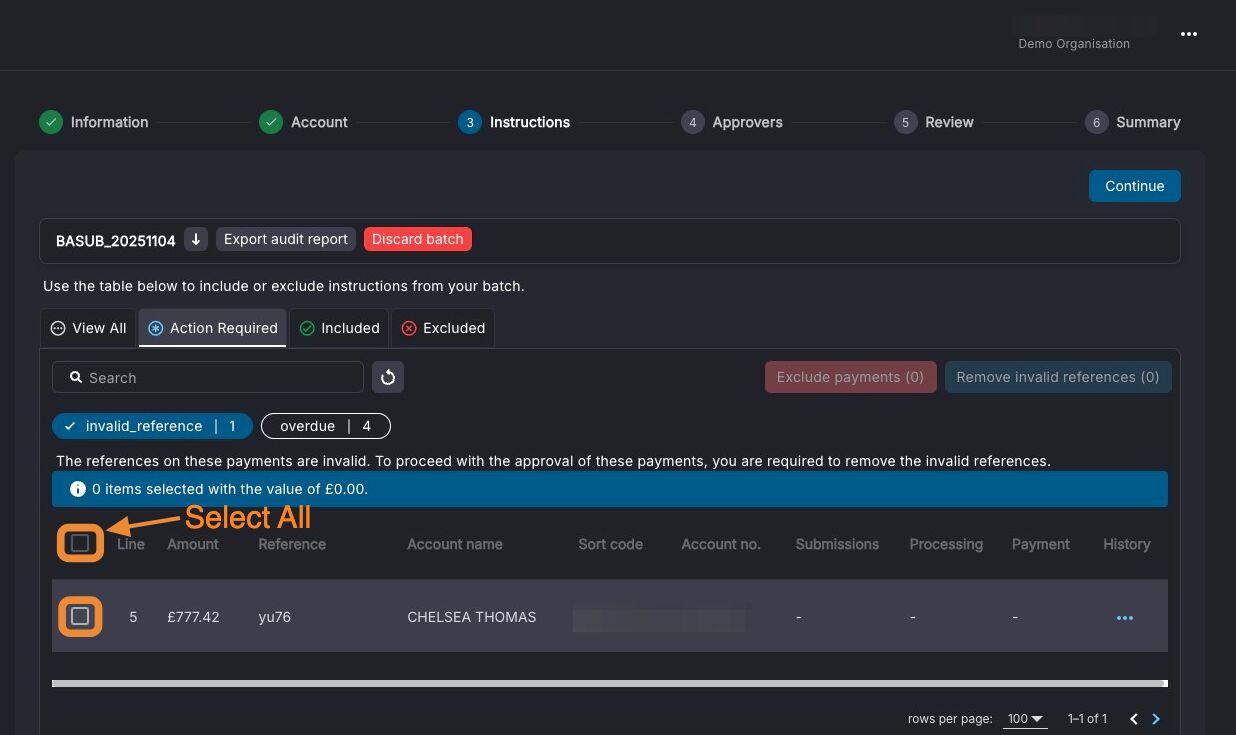Image resolution: width=1236 pixels, height=735 pixels.
Task: Open the History three-dot menu for CHELSEA THOMAS
Action: [x=1125, y=618]
